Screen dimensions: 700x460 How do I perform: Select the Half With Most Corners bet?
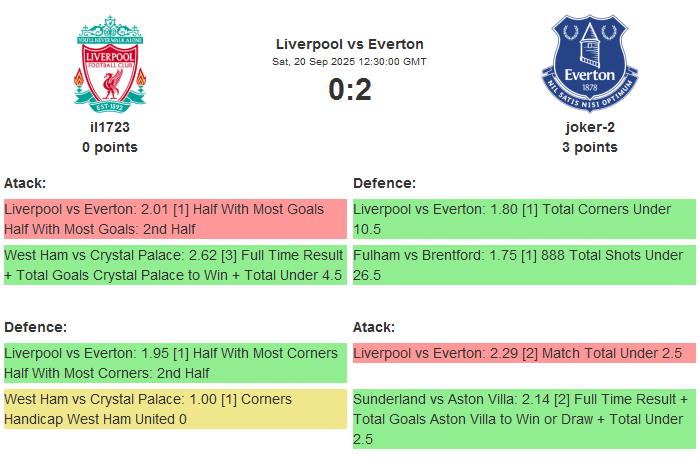coord(175,363)
